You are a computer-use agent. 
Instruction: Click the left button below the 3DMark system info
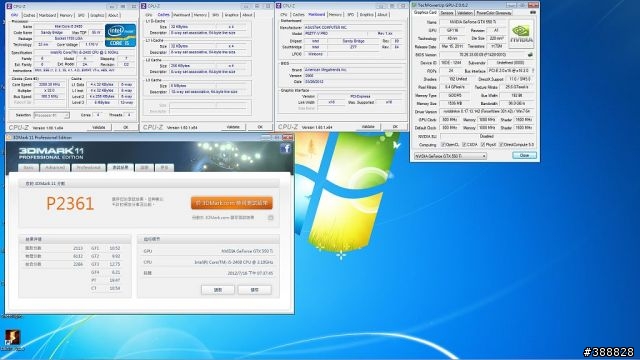218,290
